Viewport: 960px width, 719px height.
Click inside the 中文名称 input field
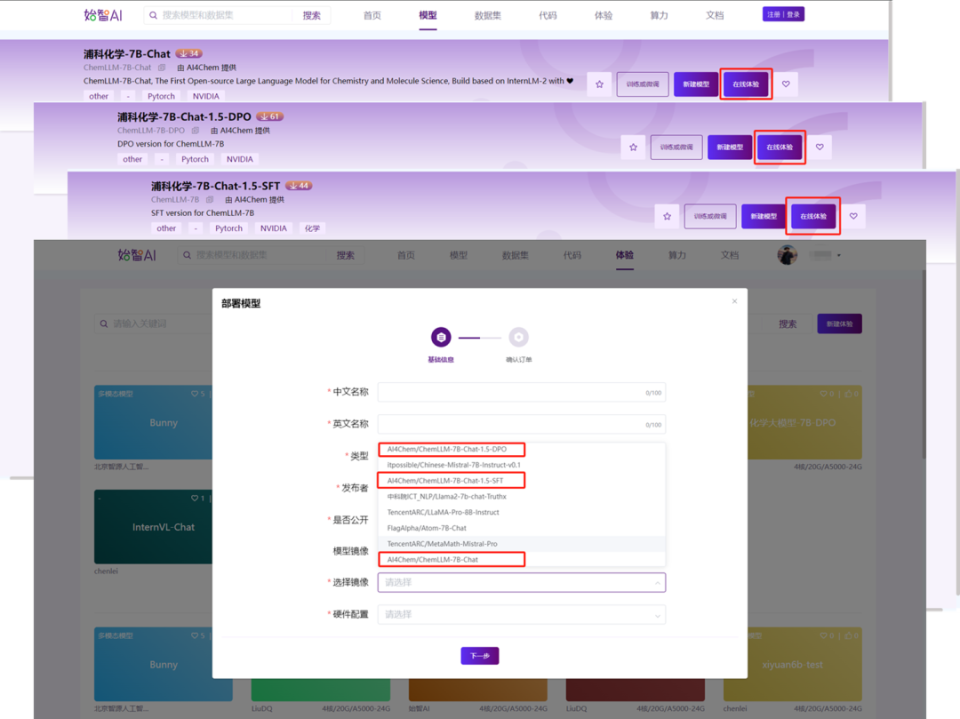(x=520, y=392)
